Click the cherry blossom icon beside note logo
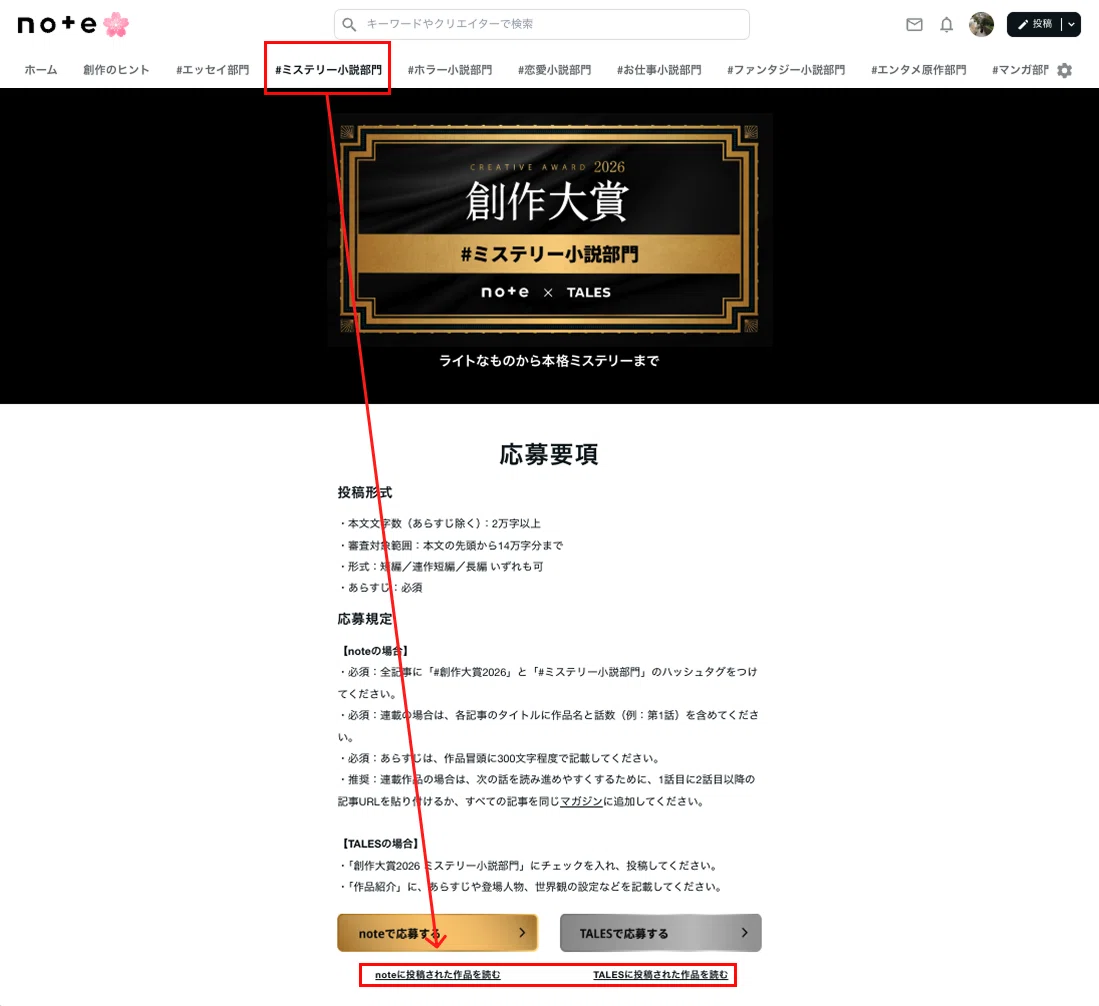1099x1006 pixels. click(x=116, y=25)
